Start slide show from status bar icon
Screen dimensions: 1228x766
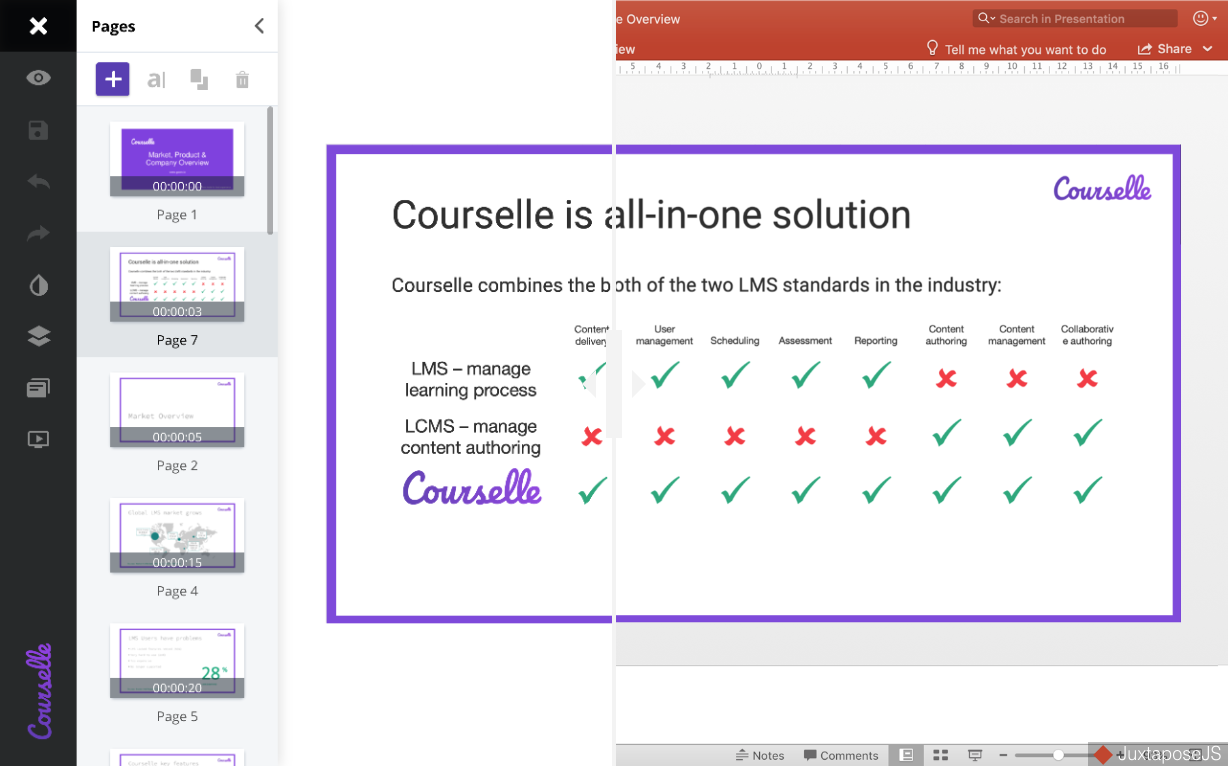tap(975, 755)
